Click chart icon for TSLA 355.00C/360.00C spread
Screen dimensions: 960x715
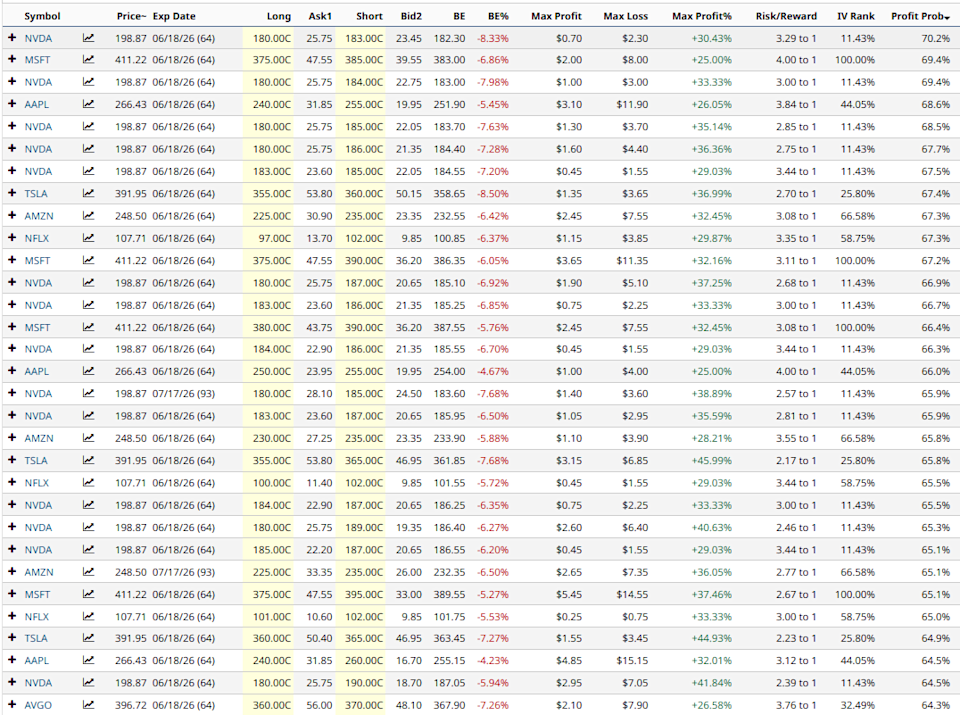point(89,194)
